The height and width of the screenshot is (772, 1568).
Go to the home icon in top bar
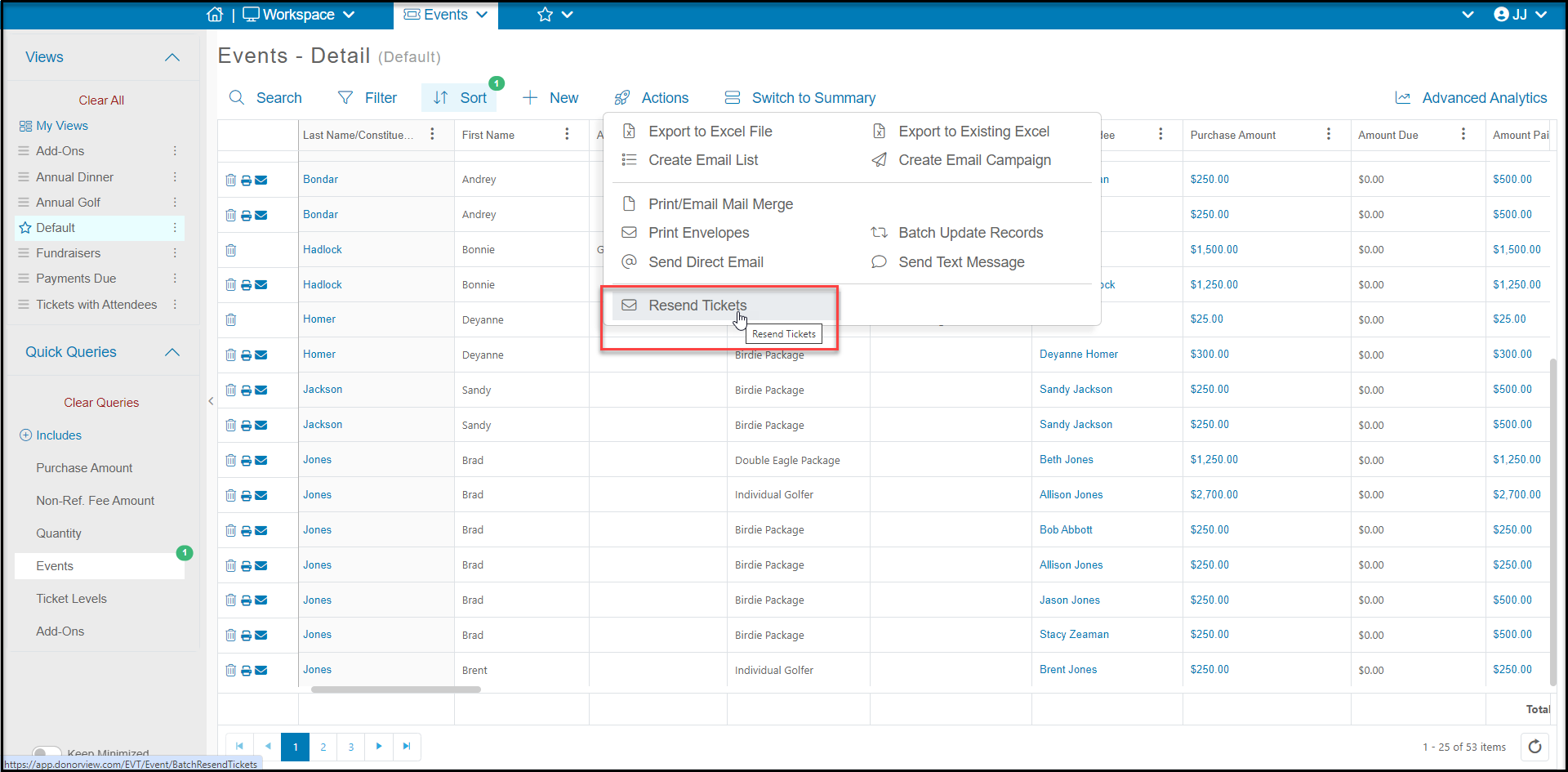215,15
